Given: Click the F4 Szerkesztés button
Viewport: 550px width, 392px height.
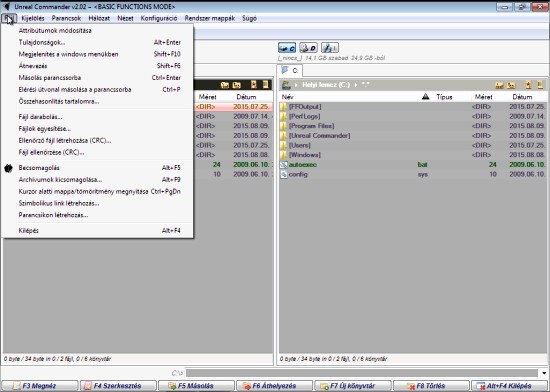Looking at the screenshot, I should 118,386.
